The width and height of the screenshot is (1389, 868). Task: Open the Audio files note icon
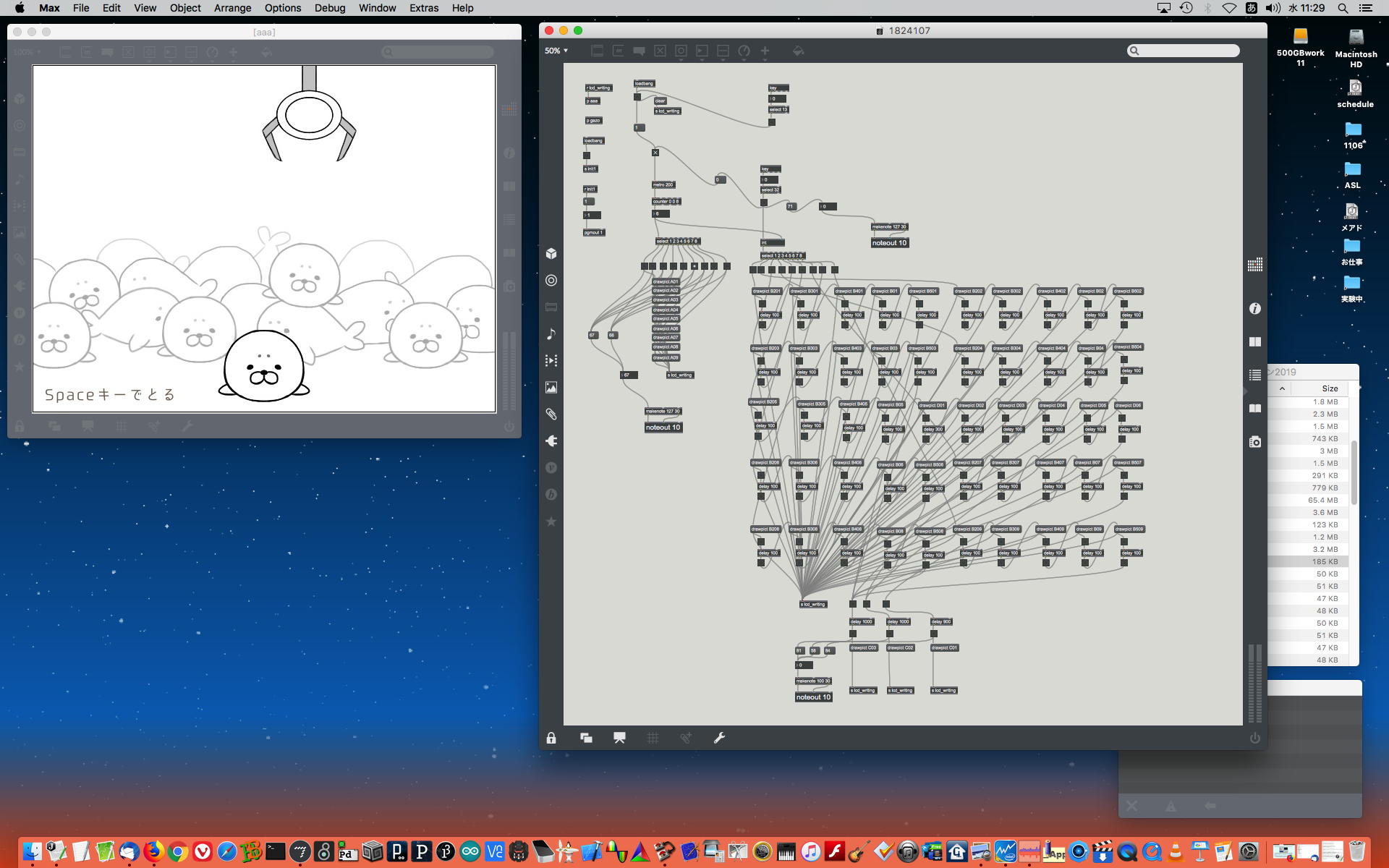click(x=551, y=333)
